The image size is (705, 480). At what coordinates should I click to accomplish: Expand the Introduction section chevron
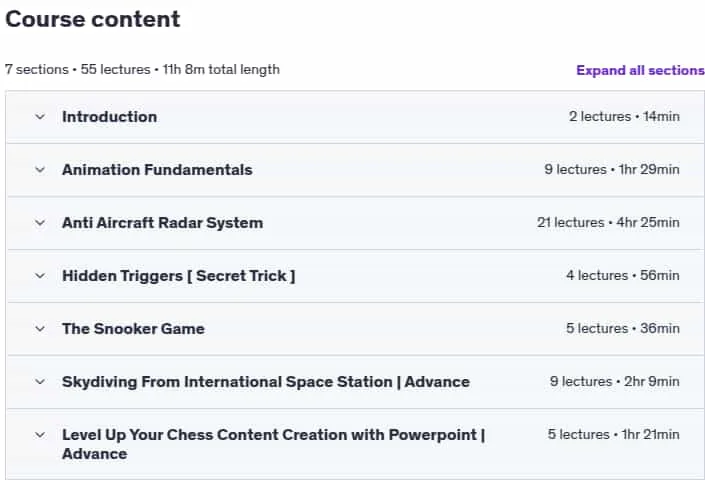pyautogui.click(x=40, y=117)
